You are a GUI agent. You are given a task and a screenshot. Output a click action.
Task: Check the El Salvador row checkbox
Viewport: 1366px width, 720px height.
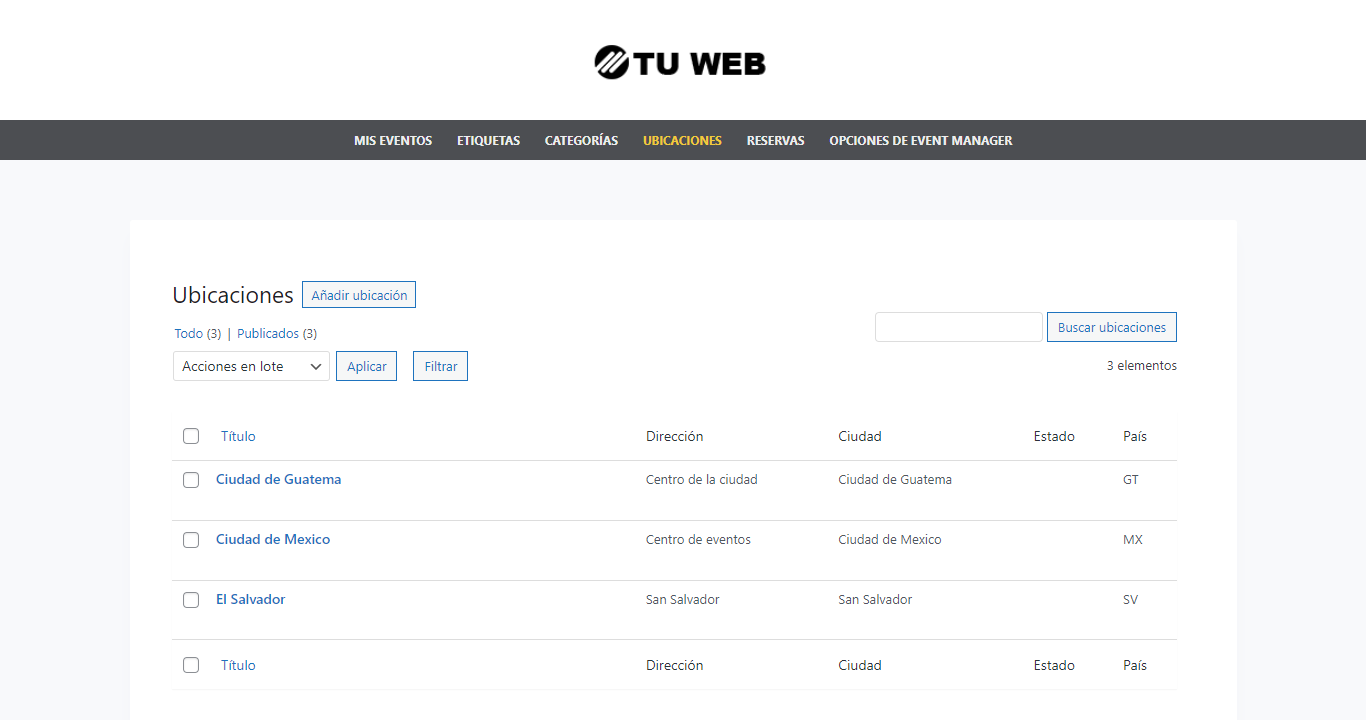(x=191, y=600)
